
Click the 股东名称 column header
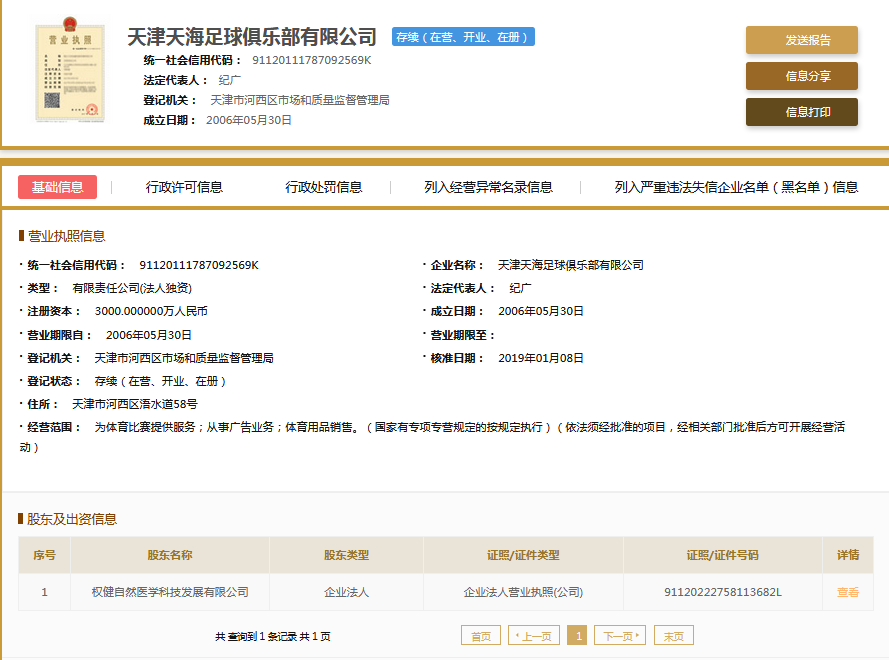(x=170, y=555)
